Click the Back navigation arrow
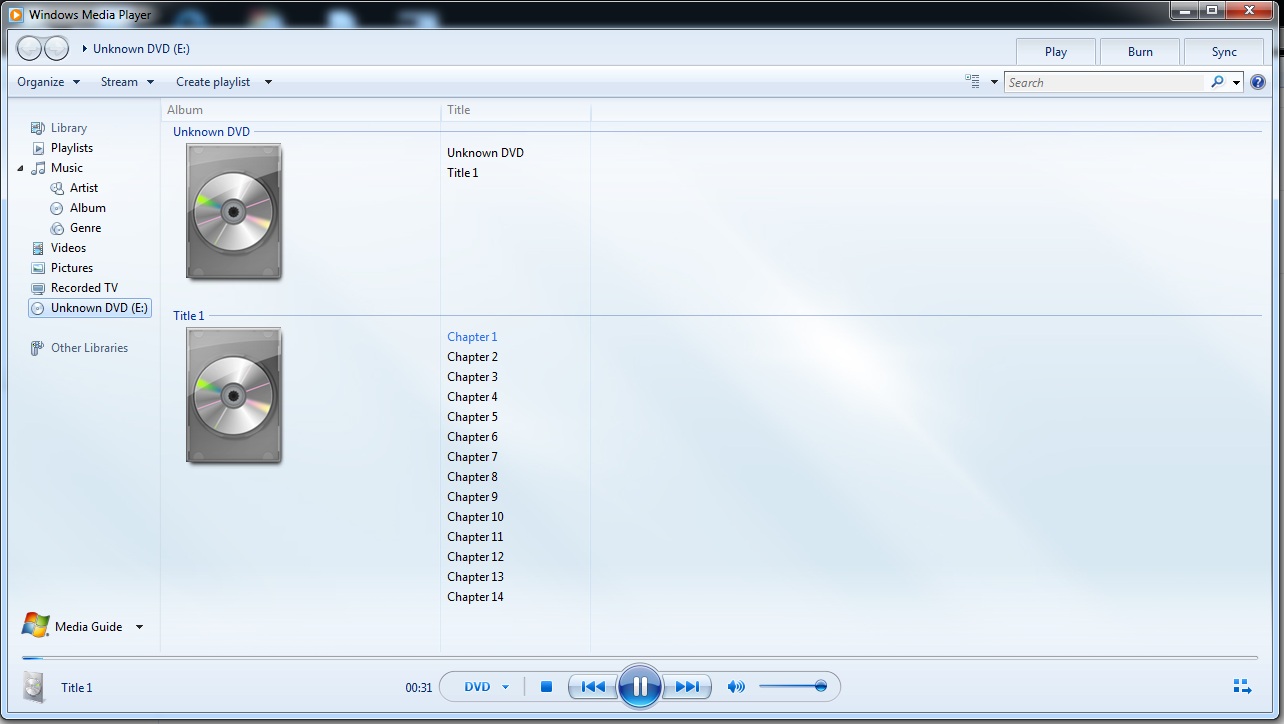The height and width of the screenshot is (724, 1284). (30, 48)
